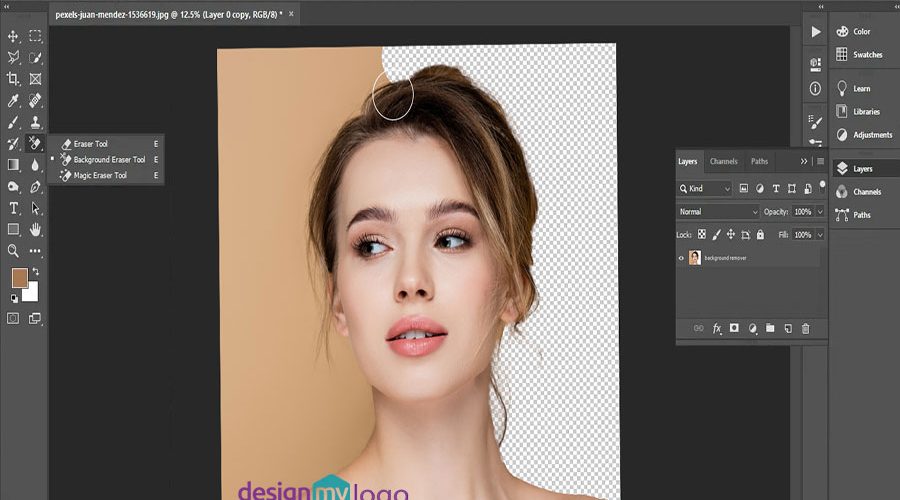Select the Sponge tool
The height and width of the screenshot is (500, 900).
point(13,187)
